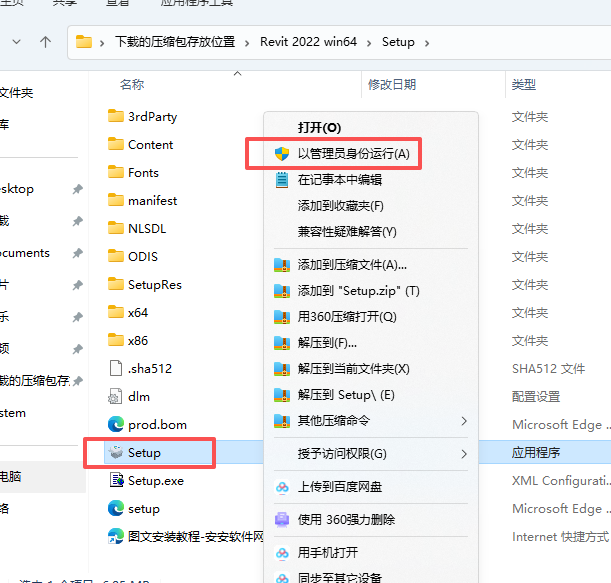Select the 应用程序工具 ribbon tab
The height and width of the screenshot is (583, 611).
click(x=196, y=3)
